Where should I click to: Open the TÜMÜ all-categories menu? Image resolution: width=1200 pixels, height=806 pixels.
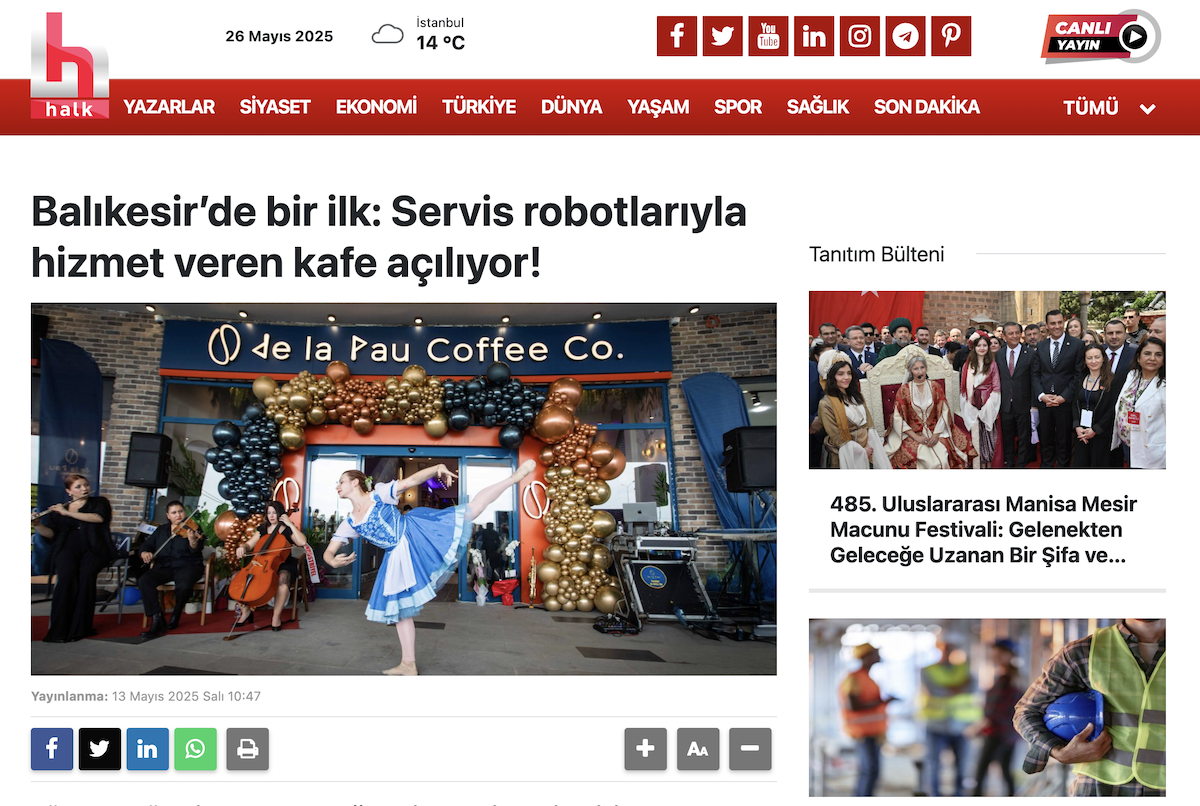click(1091, 108)
